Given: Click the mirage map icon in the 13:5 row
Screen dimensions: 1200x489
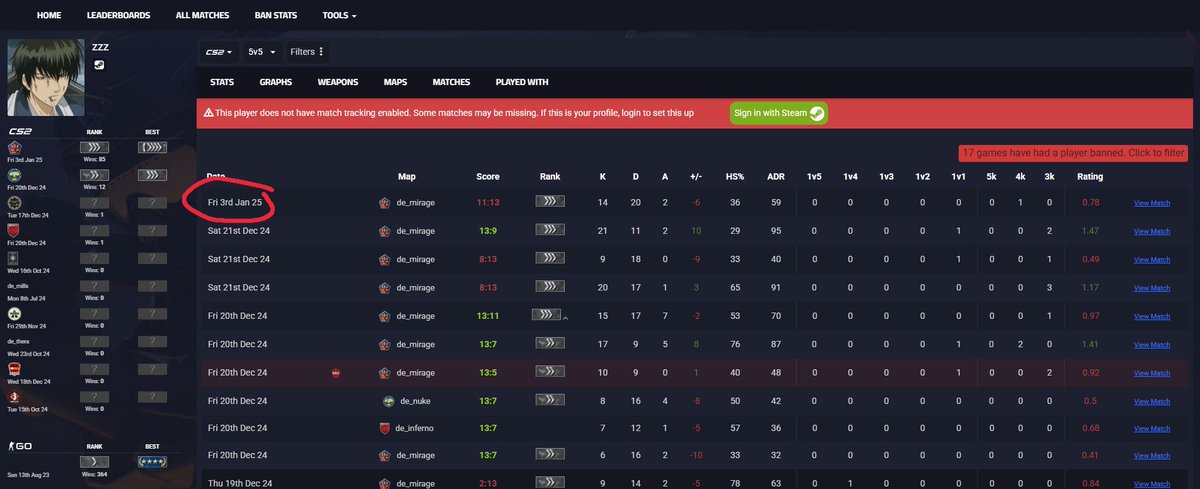Looking at the screenshot, I should point(384,372).
